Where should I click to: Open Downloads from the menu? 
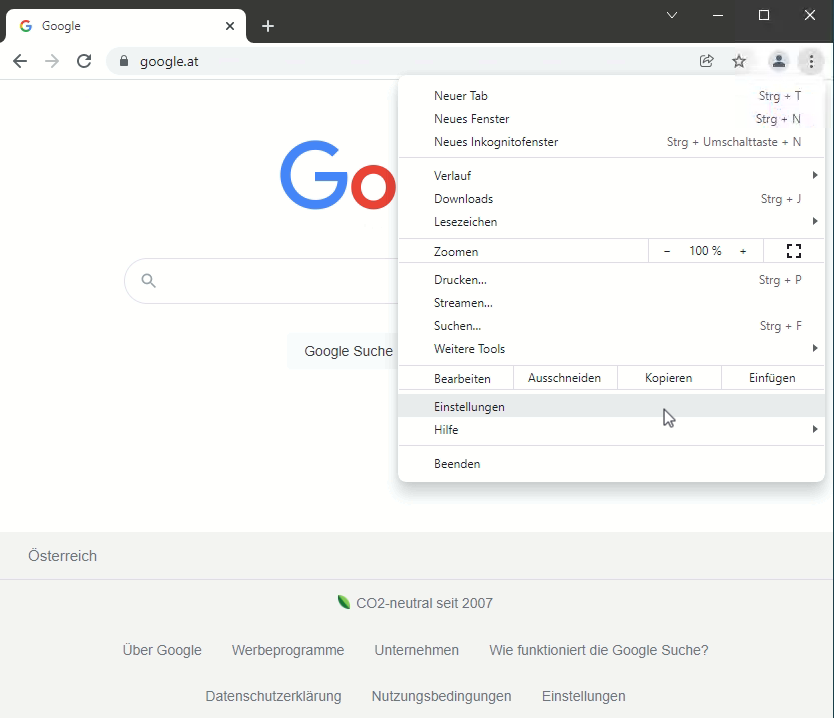(x=612, y=199)
